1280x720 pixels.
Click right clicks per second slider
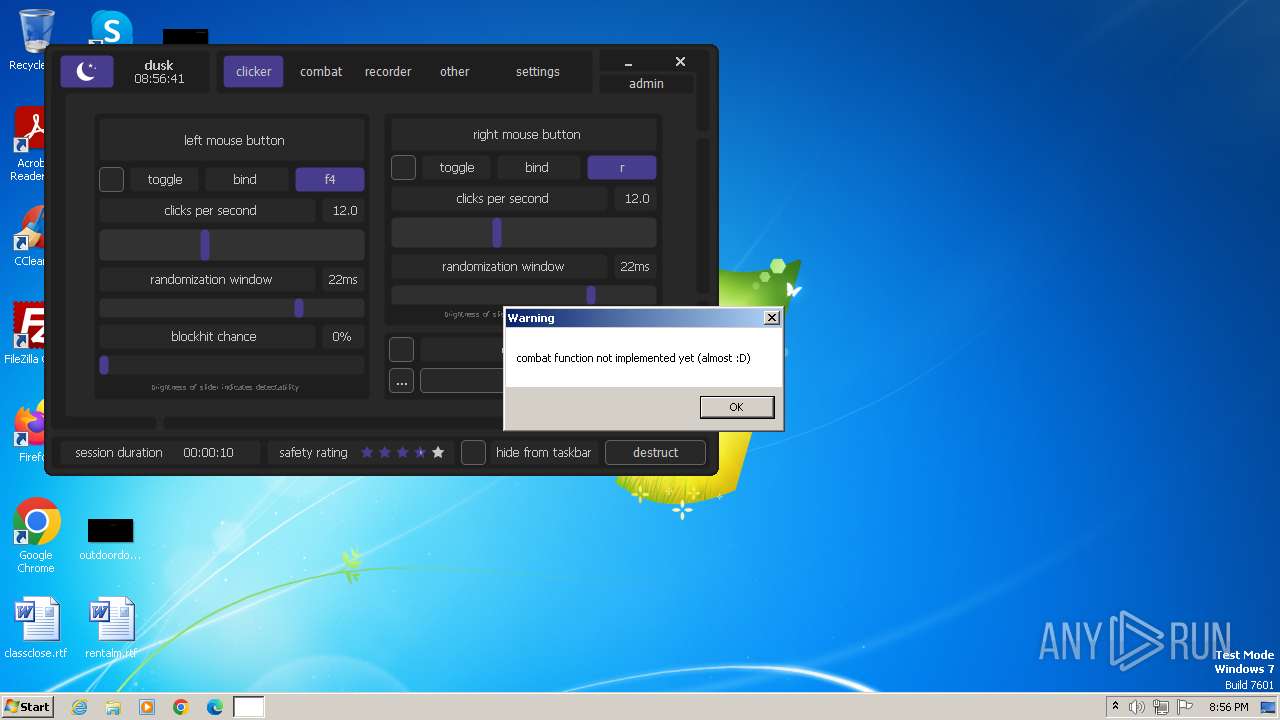[x=524, y=233]
